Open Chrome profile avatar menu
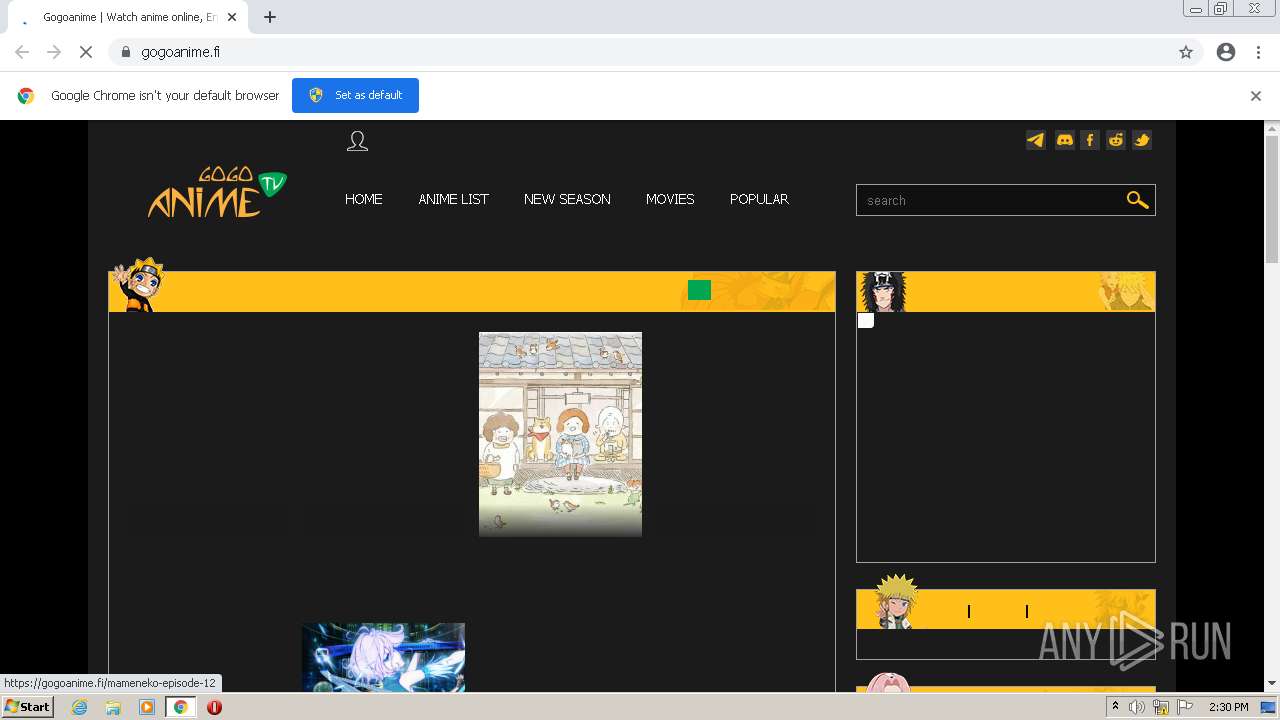The width and height of the screenshot is (1280, 720). (x=1226, y=52)
